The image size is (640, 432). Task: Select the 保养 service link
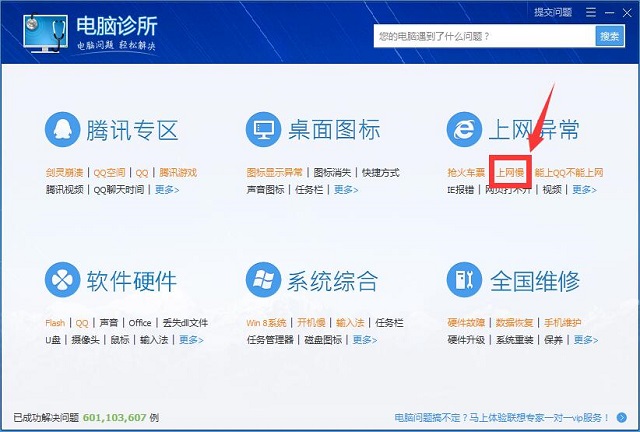[x=553, y=340]
